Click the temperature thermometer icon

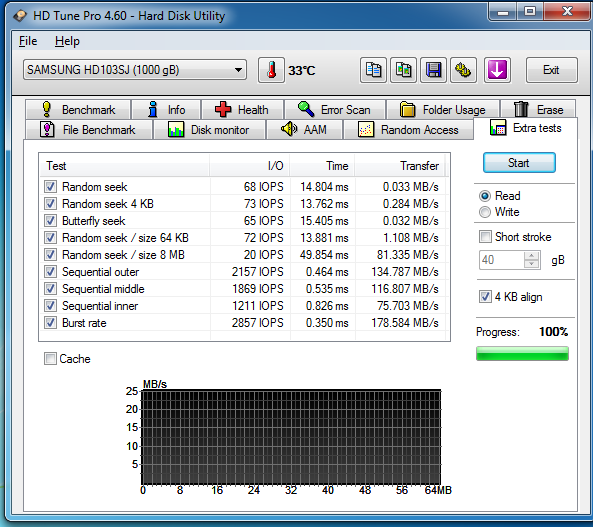(271, 70)
